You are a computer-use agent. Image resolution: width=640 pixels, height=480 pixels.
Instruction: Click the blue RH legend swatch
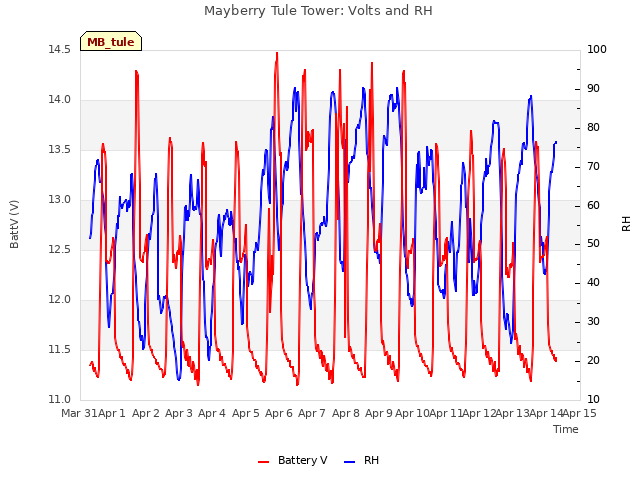pyautogui.click(x=350, y=462)
